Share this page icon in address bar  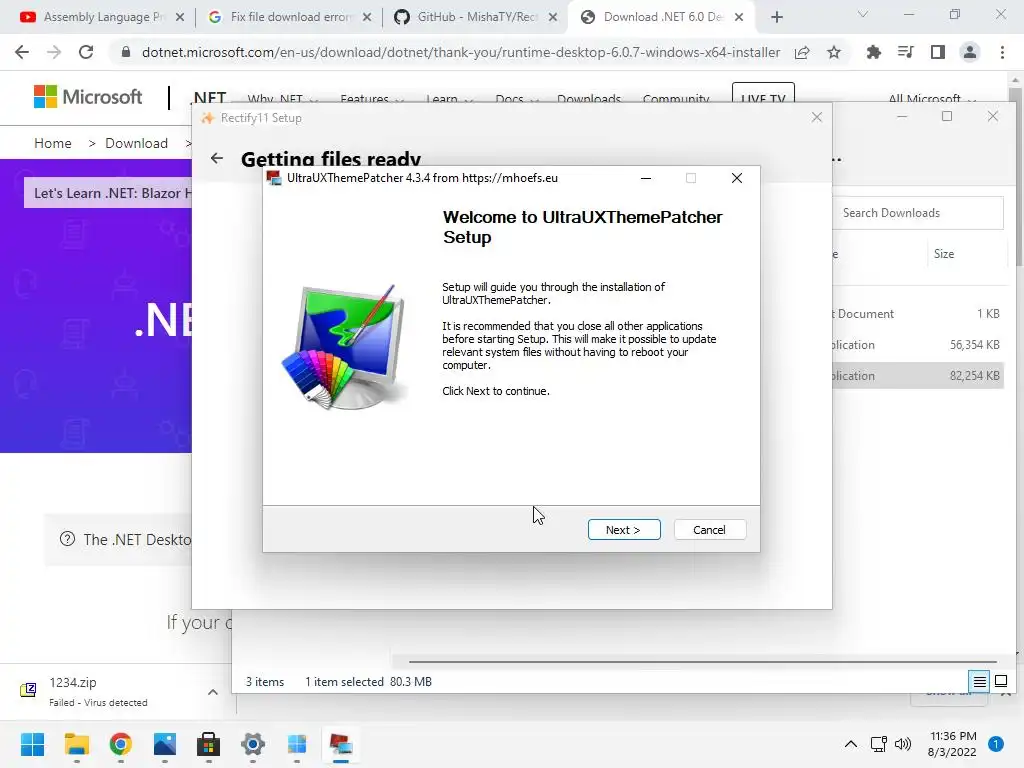802,52
